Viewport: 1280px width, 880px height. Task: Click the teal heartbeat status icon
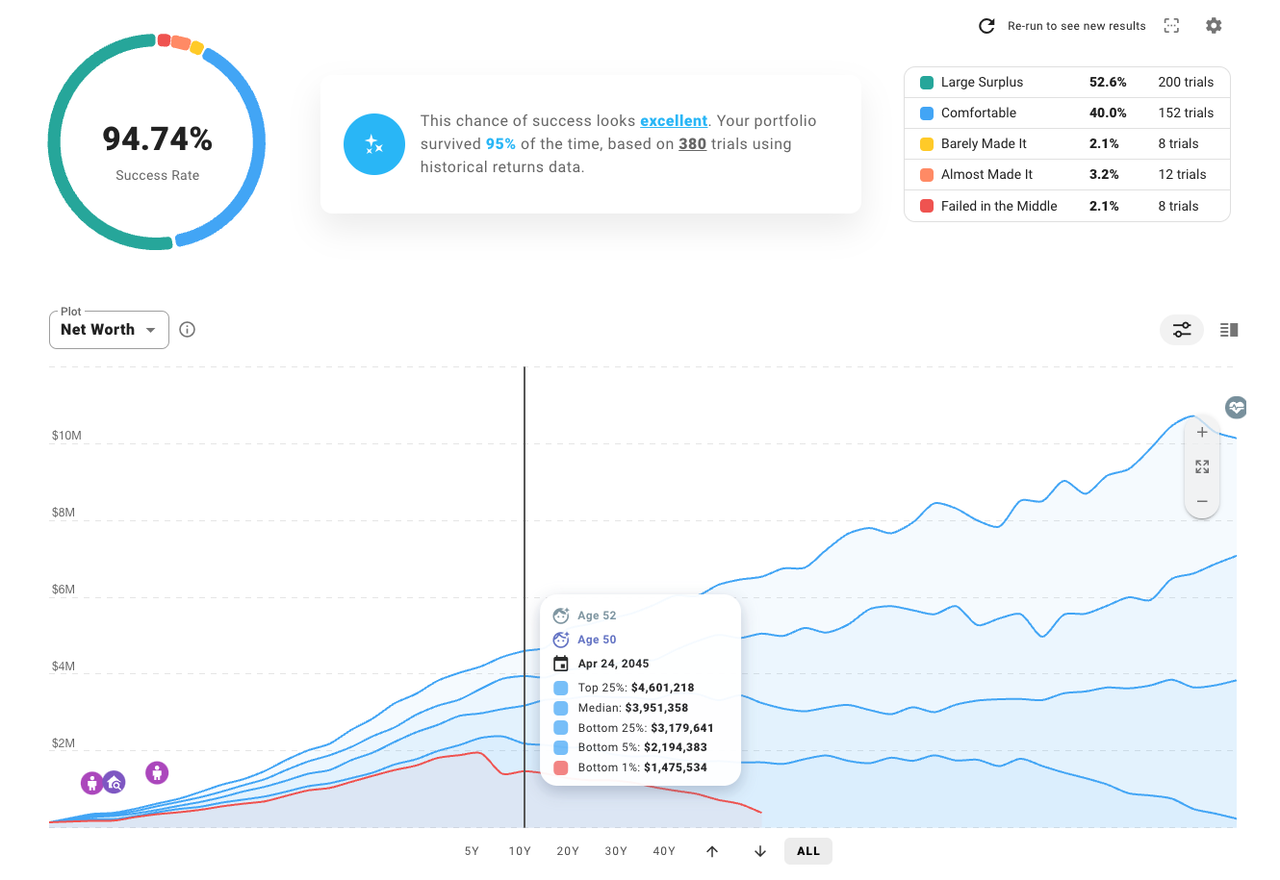pyautogui.click(x=1235, y=407)
